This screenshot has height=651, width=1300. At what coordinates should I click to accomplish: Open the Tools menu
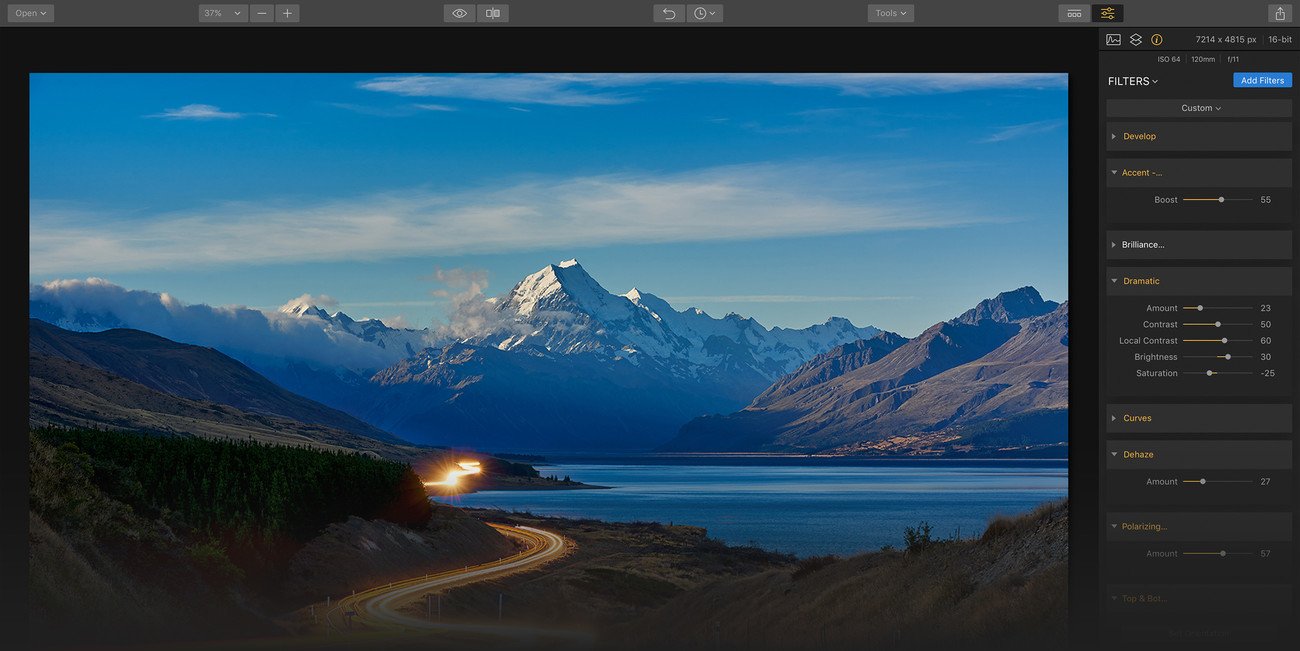coord(890,12)
